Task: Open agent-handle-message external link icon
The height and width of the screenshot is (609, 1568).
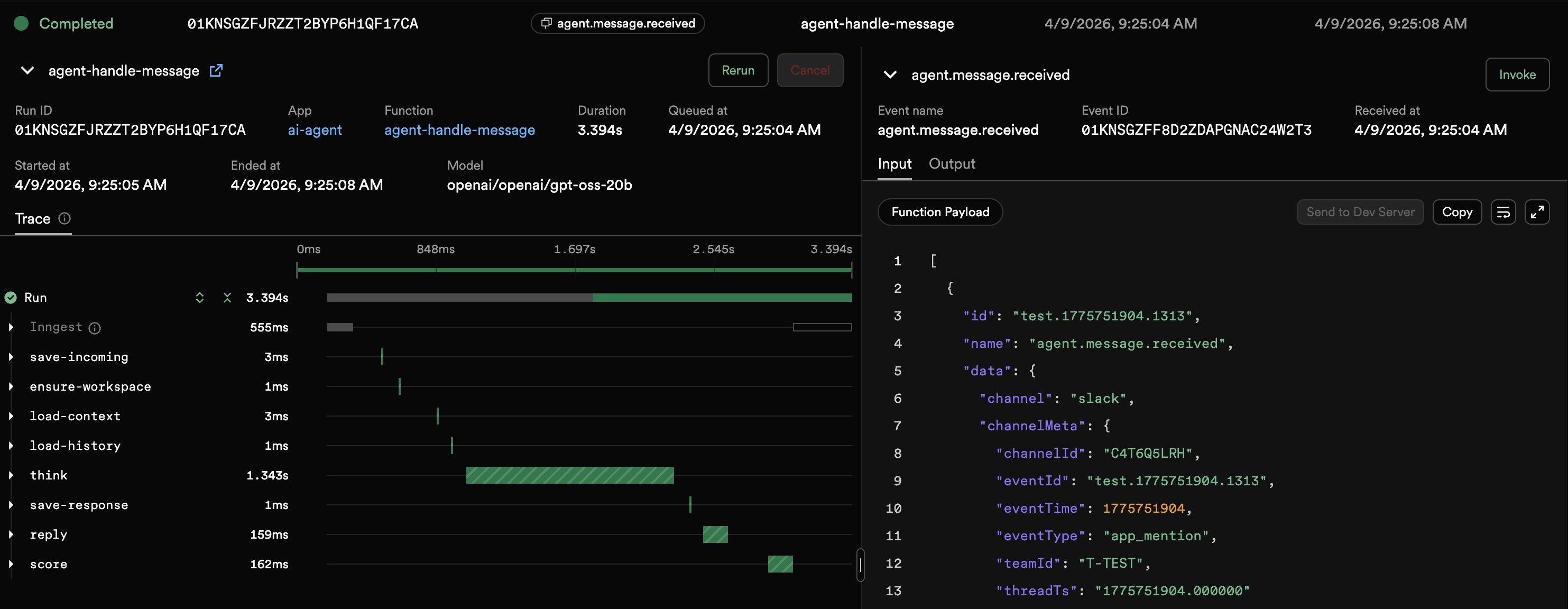Action: 216,70
